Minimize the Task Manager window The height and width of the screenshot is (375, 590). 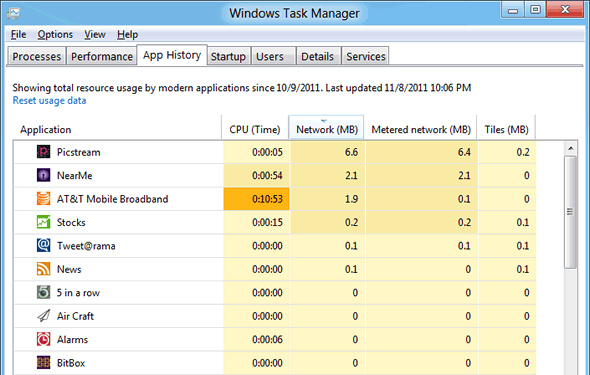pyautogui.click(x=513, y=10)
